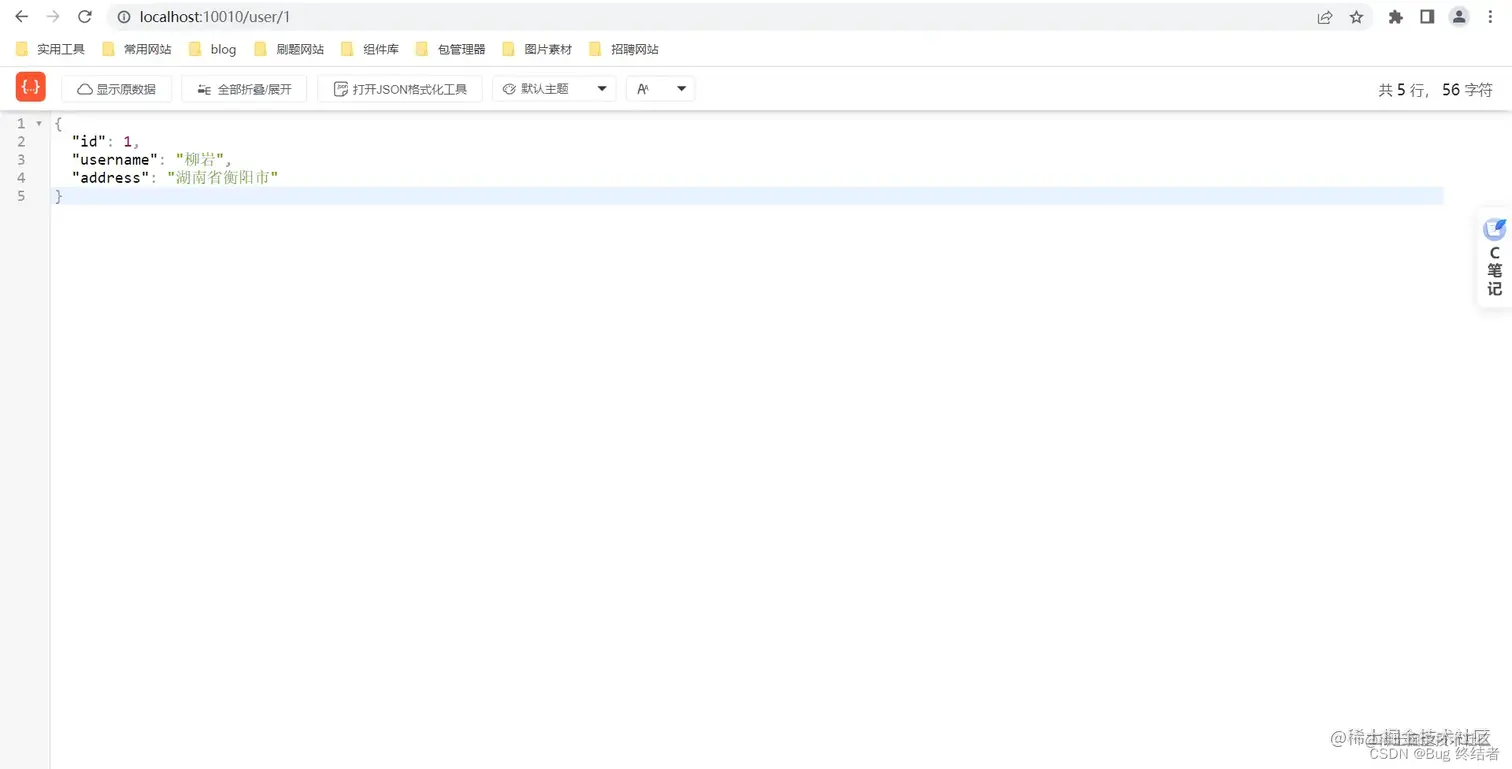This screenshot has height=769, width=1512.
Task: Click the share page icon
Action: tap(1325, 17)
